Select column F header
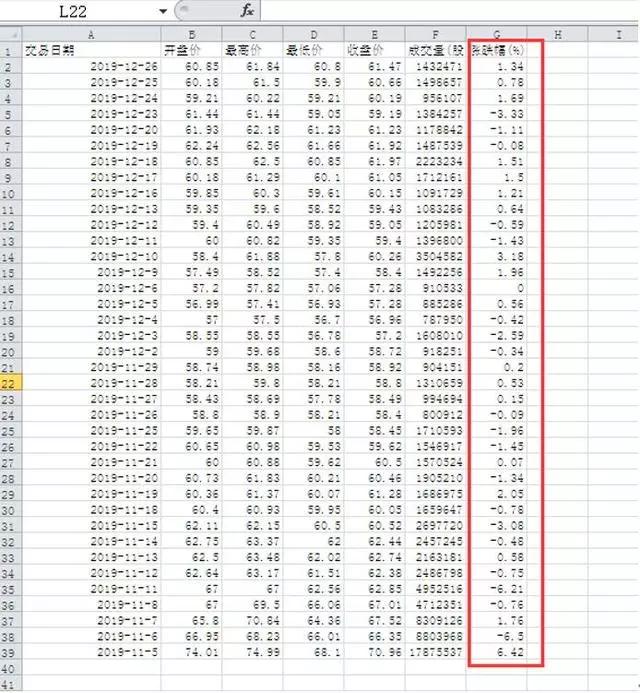Screen dimensions: 640x693 point(435,34)
